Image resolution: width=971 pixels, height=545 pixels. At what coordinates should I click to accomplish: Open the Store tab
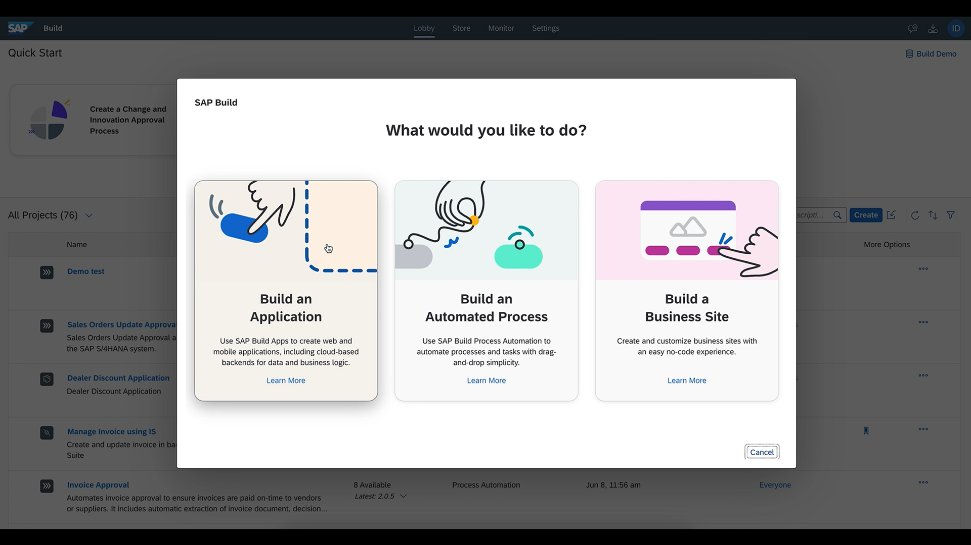point(461,28)
